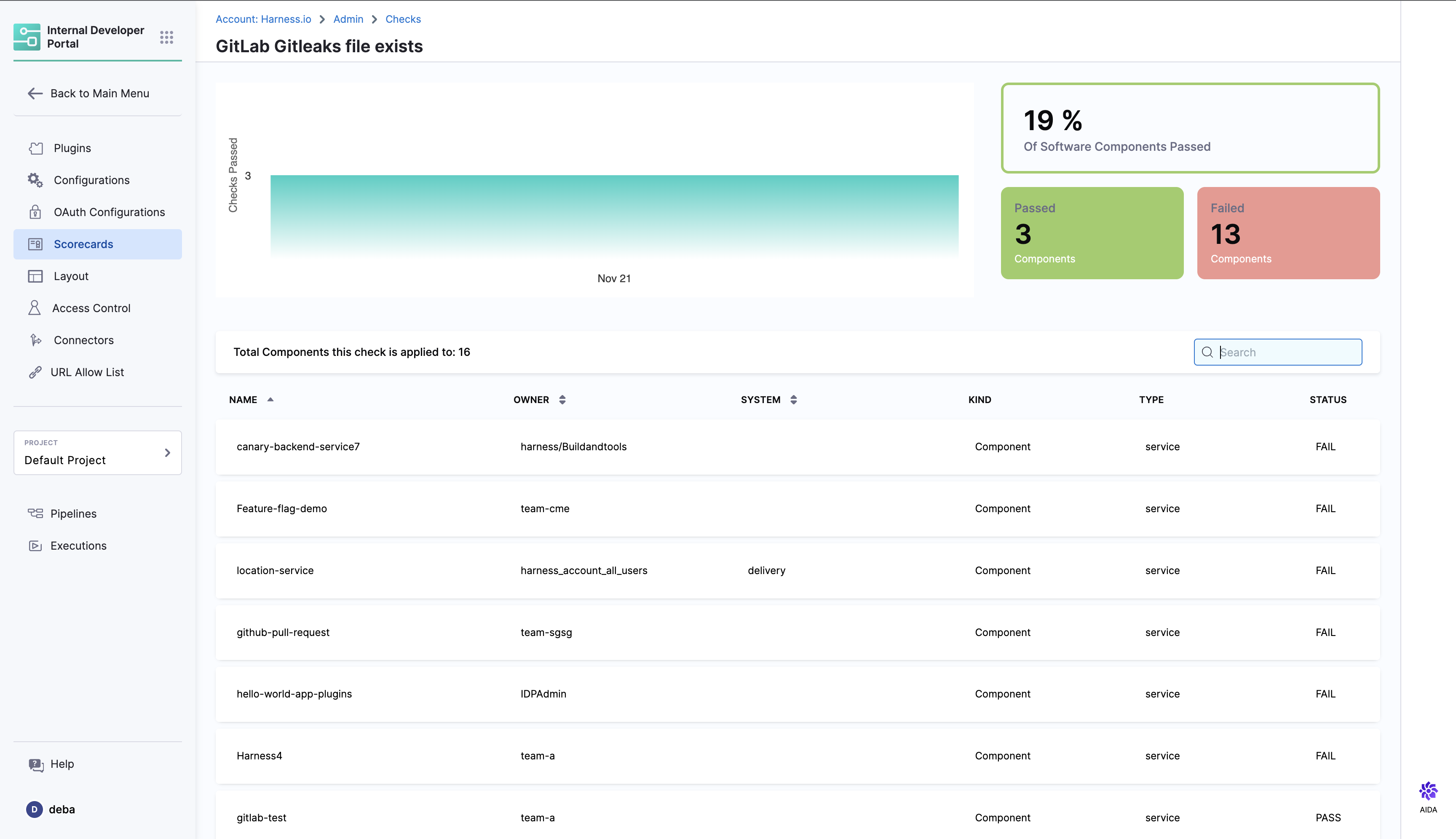The width and height of the screenshot is (1456, 839).
Task: Click the Plugins puzzle icon
Action: pyautogui.click(x=36, y=148)
